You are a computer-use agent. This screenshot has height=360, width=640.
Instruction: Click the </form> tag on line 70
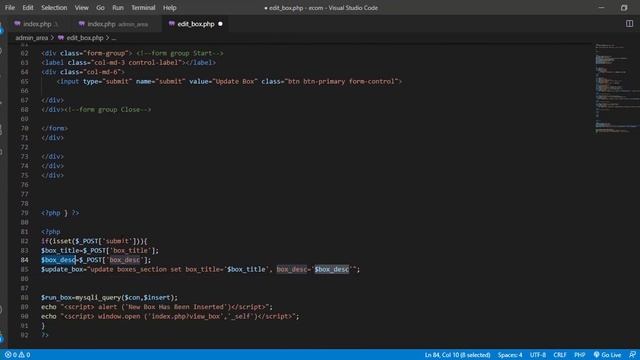(x=55, y=129)
